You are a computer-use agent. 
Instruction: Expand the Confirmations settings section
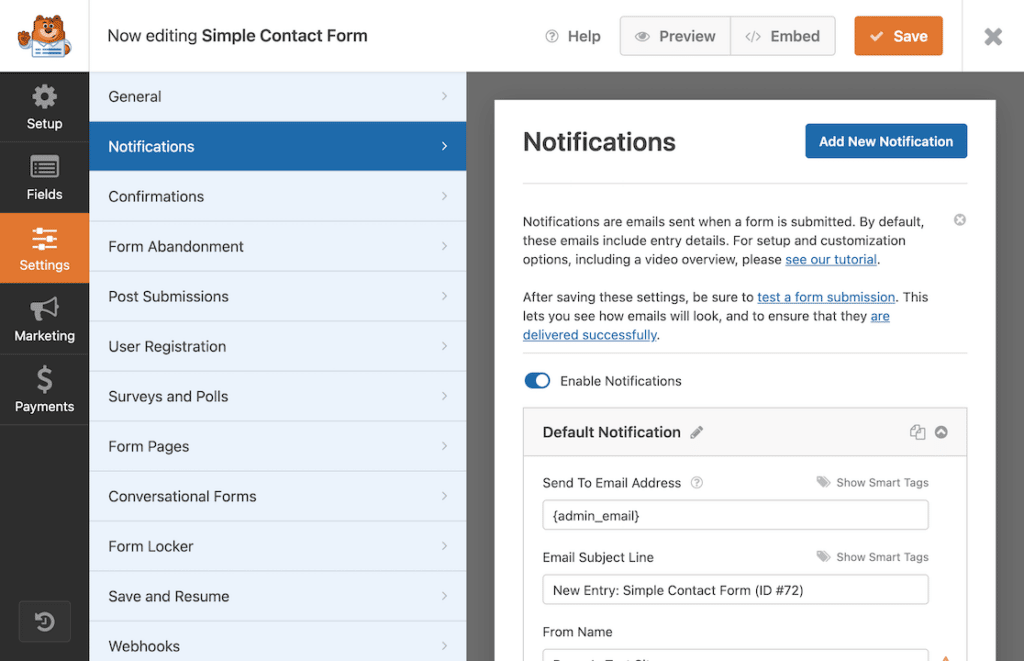click(x=278, y=196)
